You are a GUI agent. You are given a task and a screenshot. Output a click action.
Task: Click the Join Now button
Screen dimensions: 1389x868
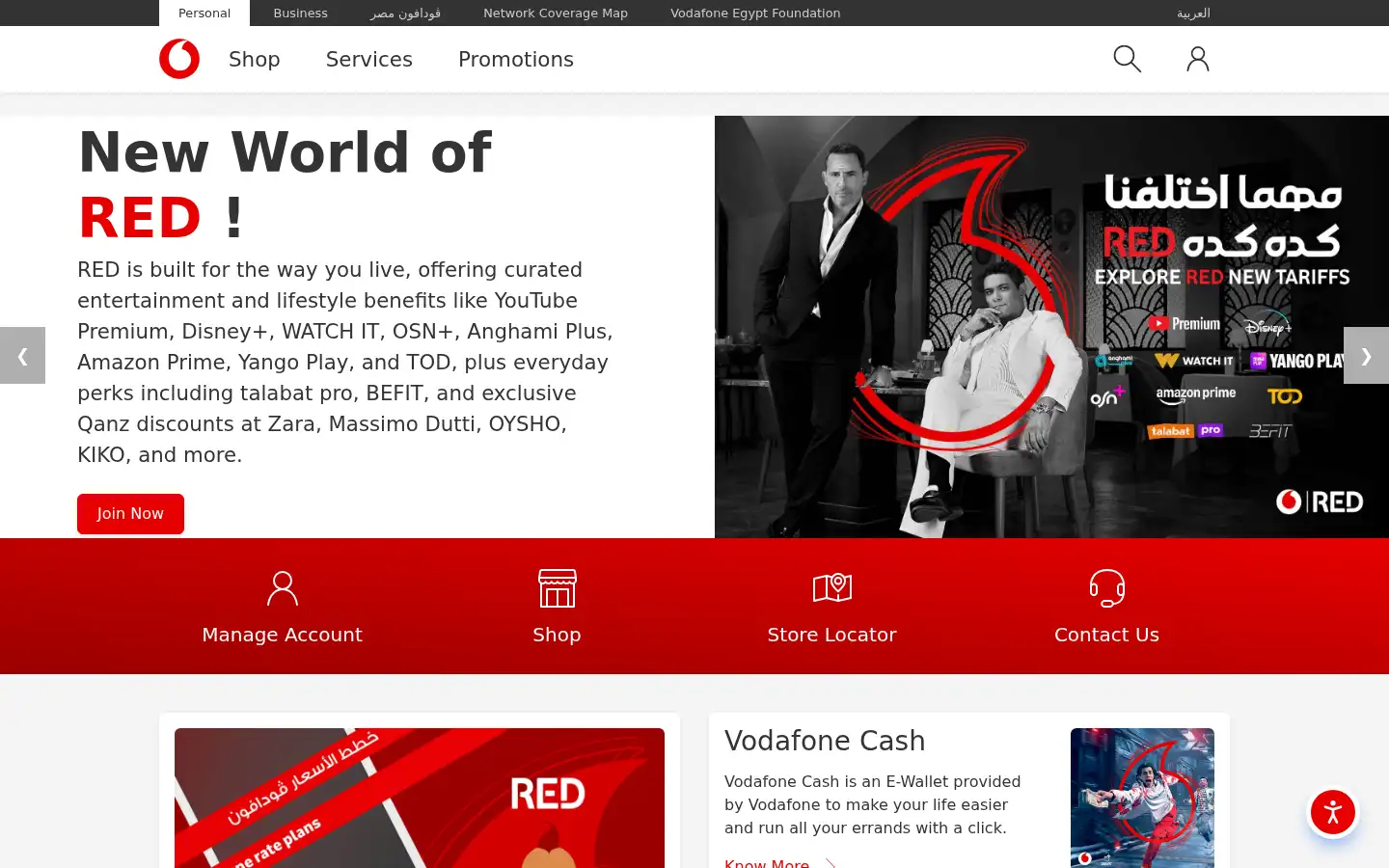[x=130, y=514]
